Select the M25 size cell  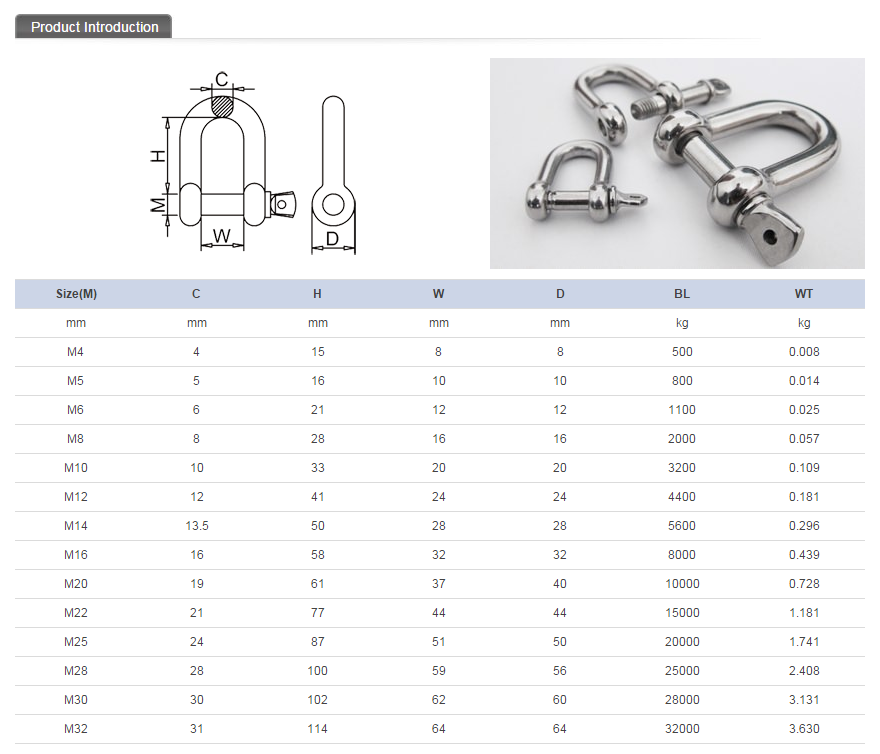(76, 642)
